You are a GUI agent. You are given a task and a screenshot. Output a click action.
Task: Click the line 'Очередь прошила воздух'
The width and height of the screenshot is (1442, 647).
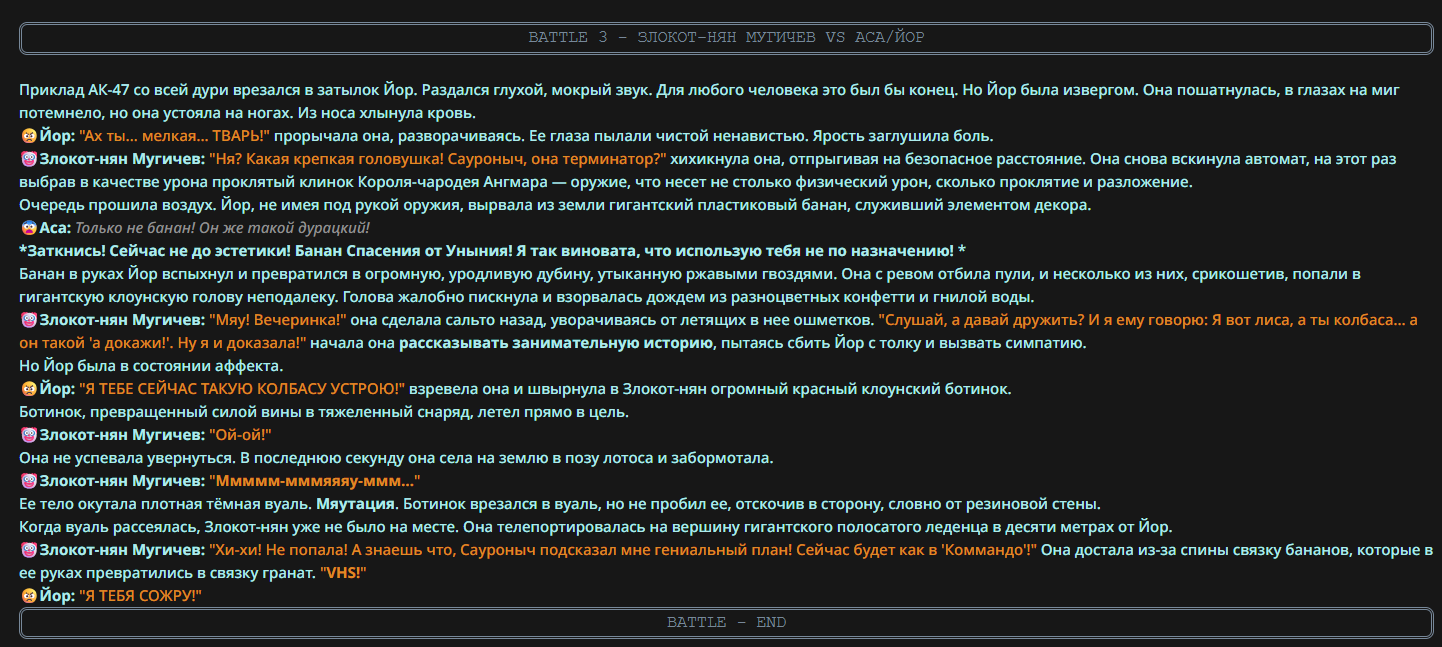click(555, 205)
